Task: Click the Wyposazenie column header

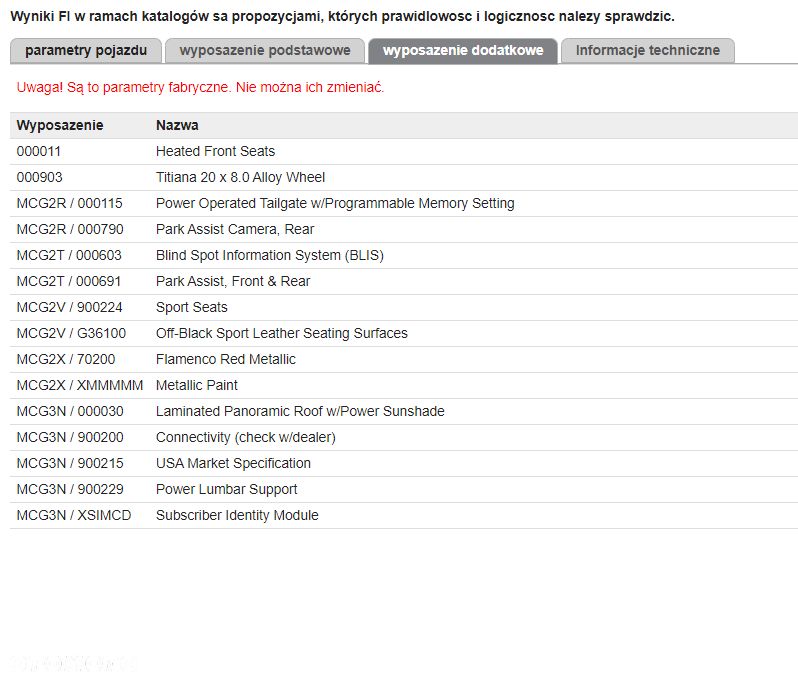Action: pyautogui.click(x=60, y=125)
